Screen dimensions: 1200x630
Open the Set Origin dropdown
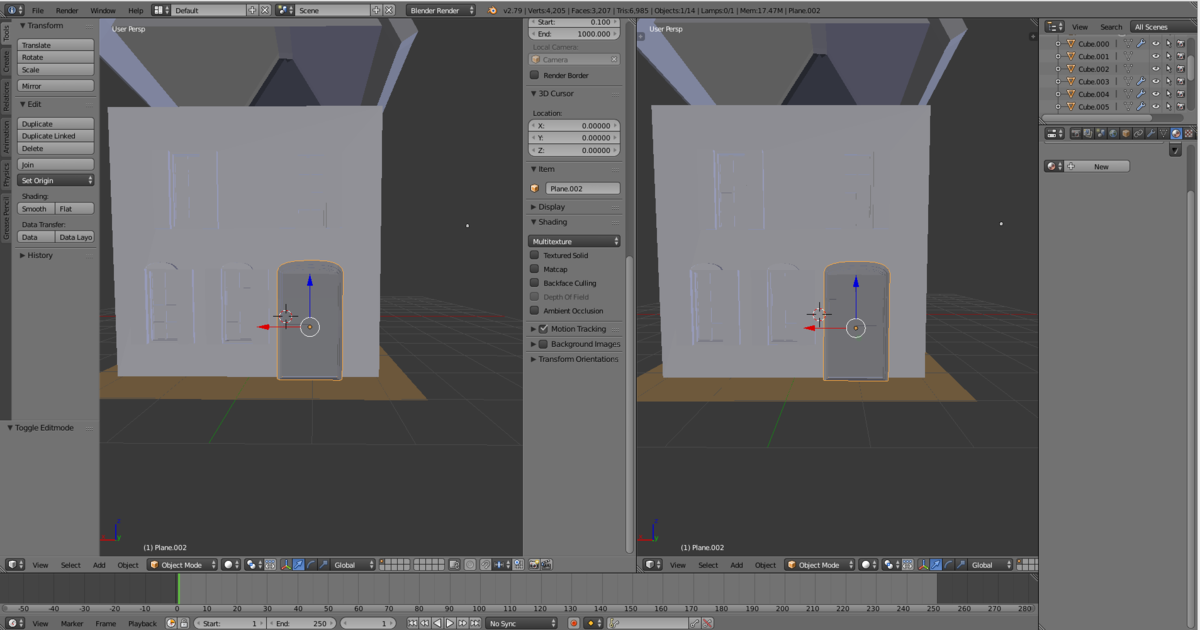click(57, 180)
